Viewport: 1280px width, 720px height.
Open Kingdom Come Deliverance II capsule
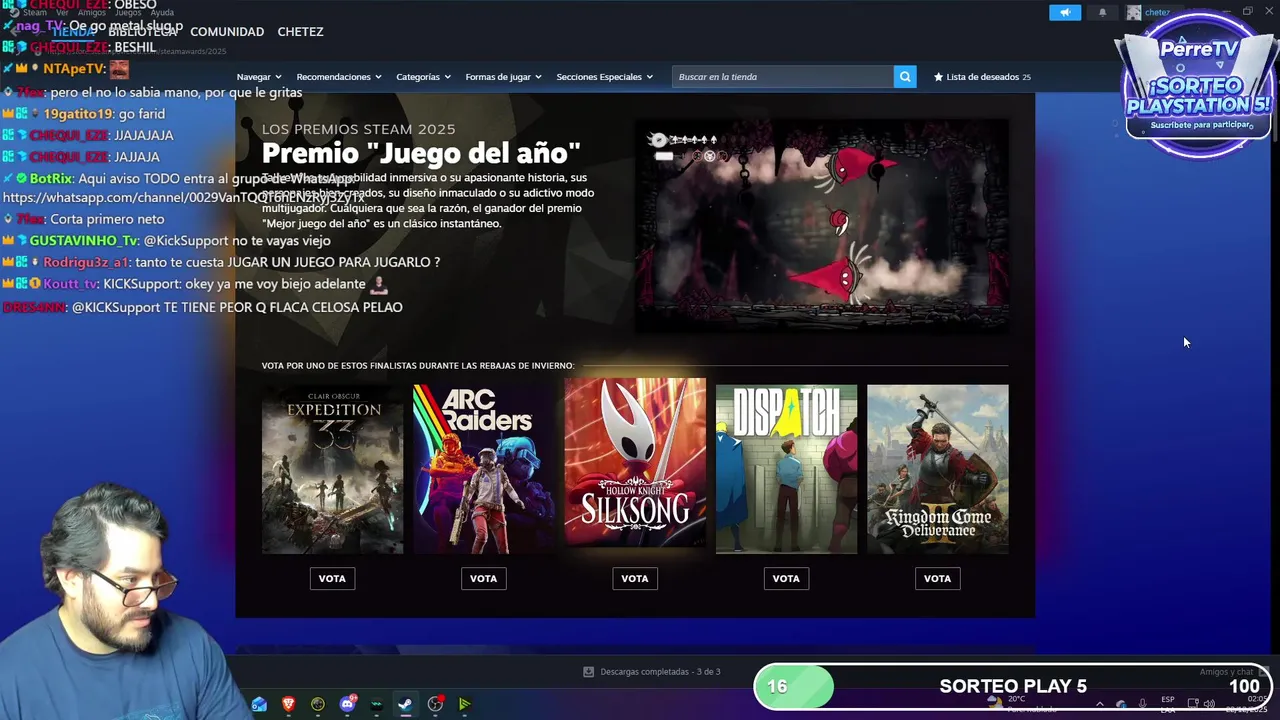[938, 469]
